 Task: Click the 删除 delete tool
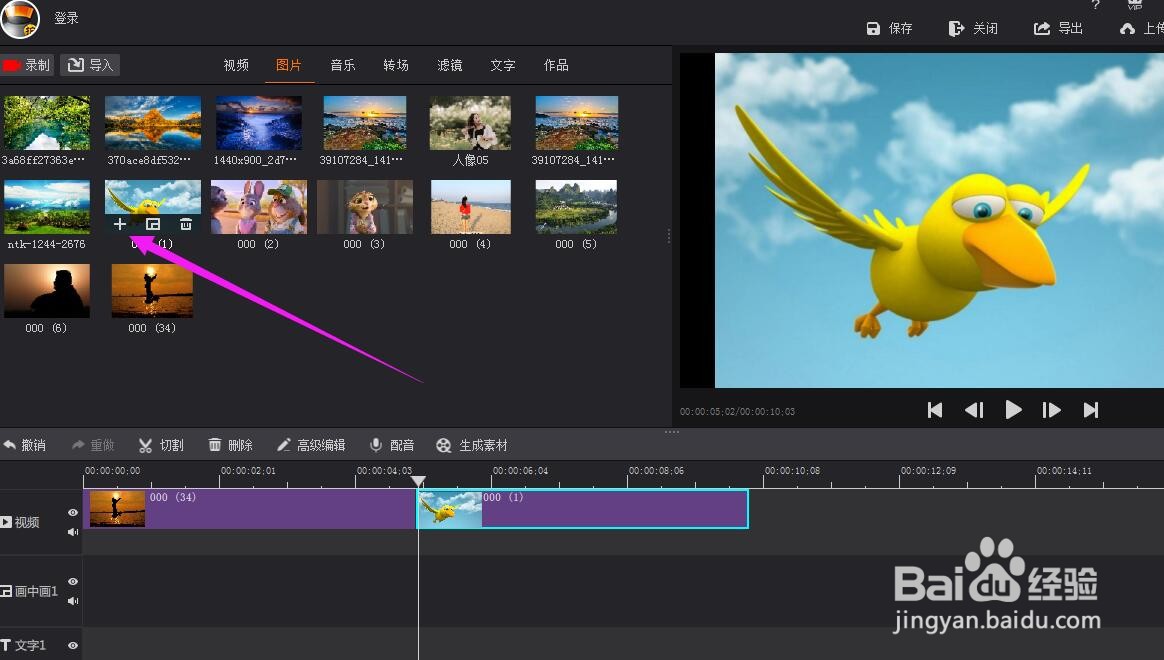point(230,445)
